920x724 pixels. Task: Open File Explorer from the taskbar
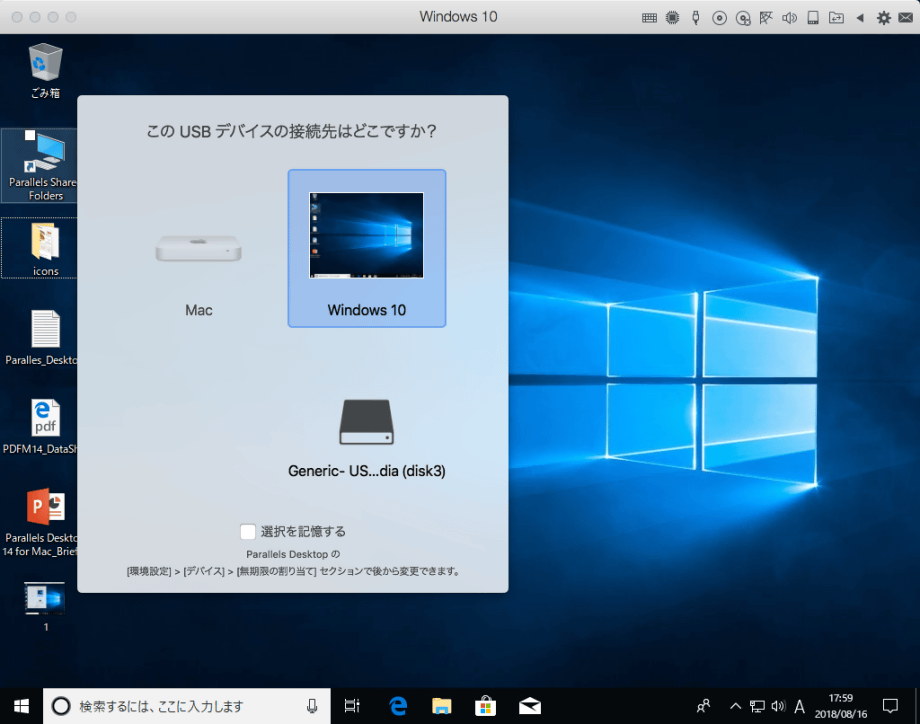[442, 706]
